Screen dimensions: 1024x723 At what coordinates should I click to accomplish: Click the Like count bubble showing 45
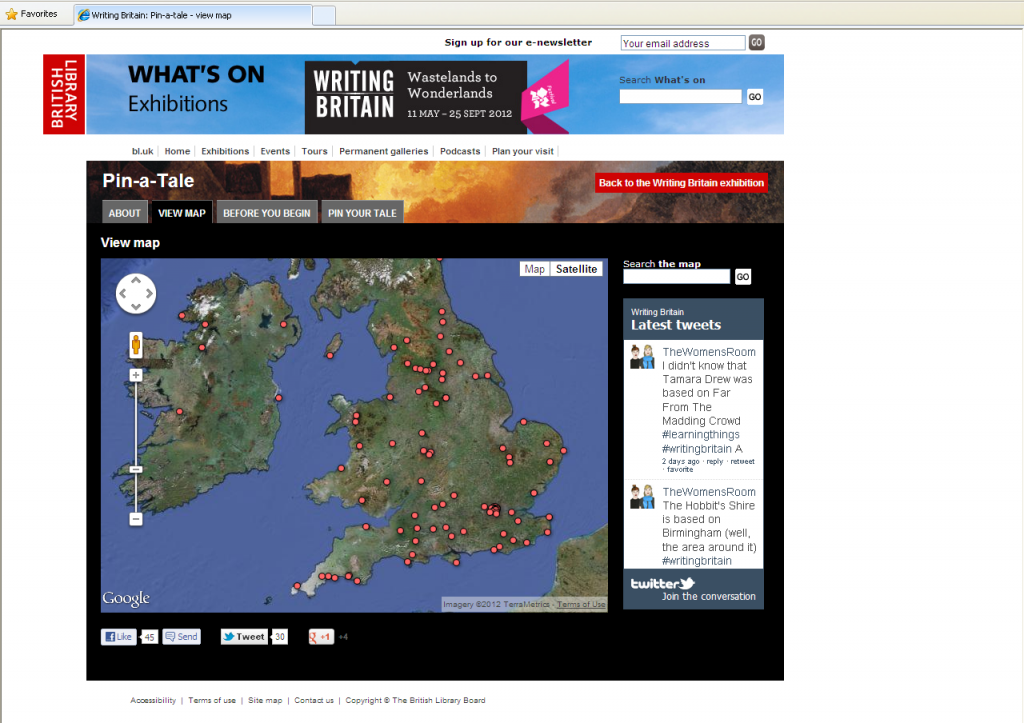pos(150,637)
